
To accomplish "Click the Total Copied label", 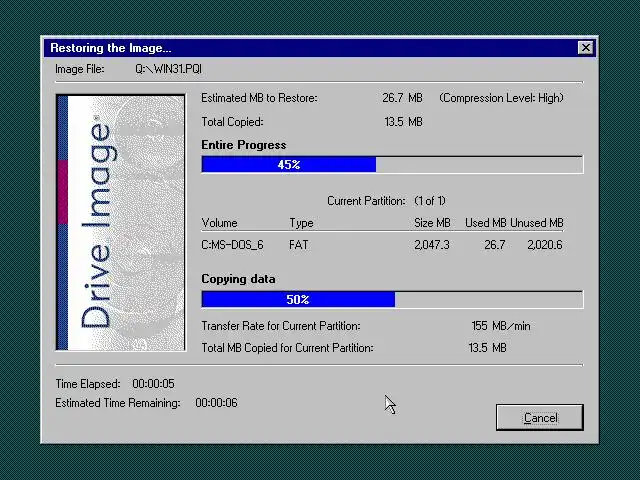I will click(232, 122).
